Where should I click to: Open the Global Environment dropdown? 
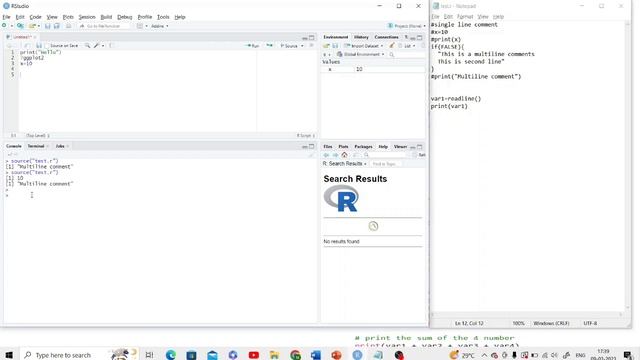(x=360, y=54)
